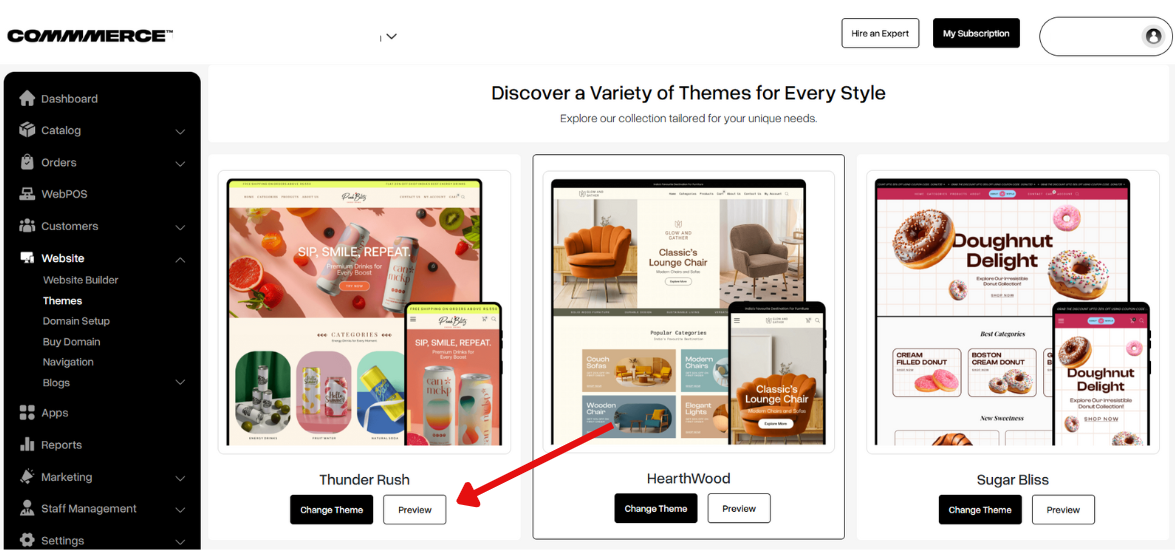Open the store selector dropdown arrow
Screen dimensions: 1175x553
[391, 36]
